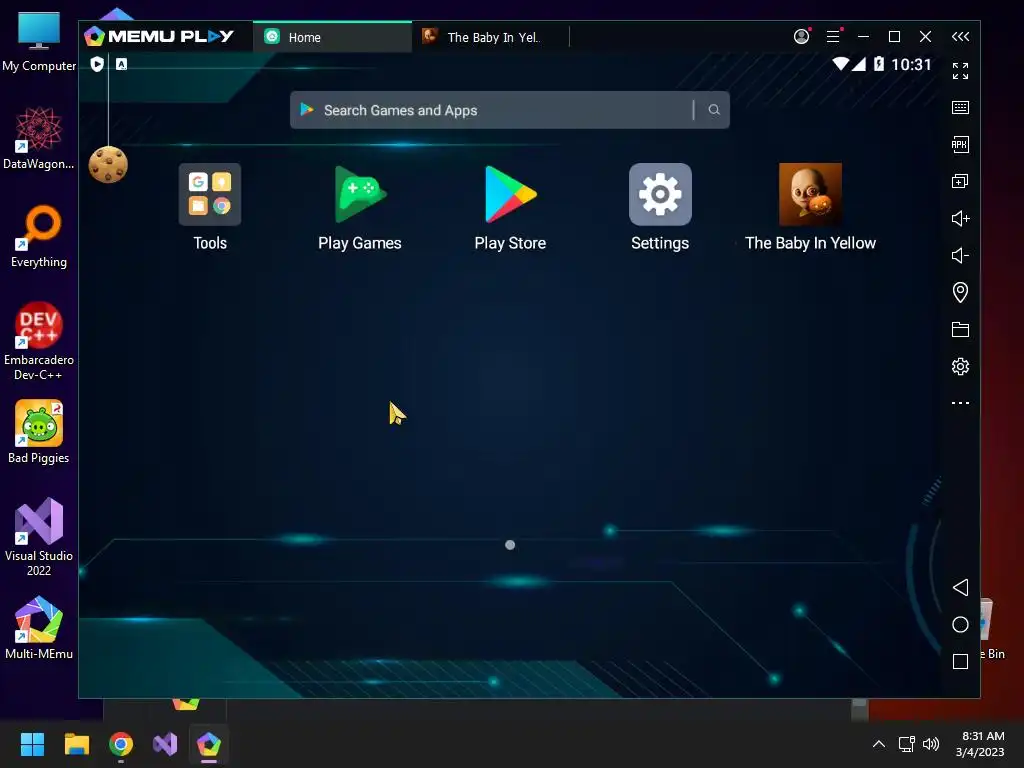The width and height of the screenshot is (1024, 768).
Task: Click the MEmu Play logo
Action: (x=159, y=37)
